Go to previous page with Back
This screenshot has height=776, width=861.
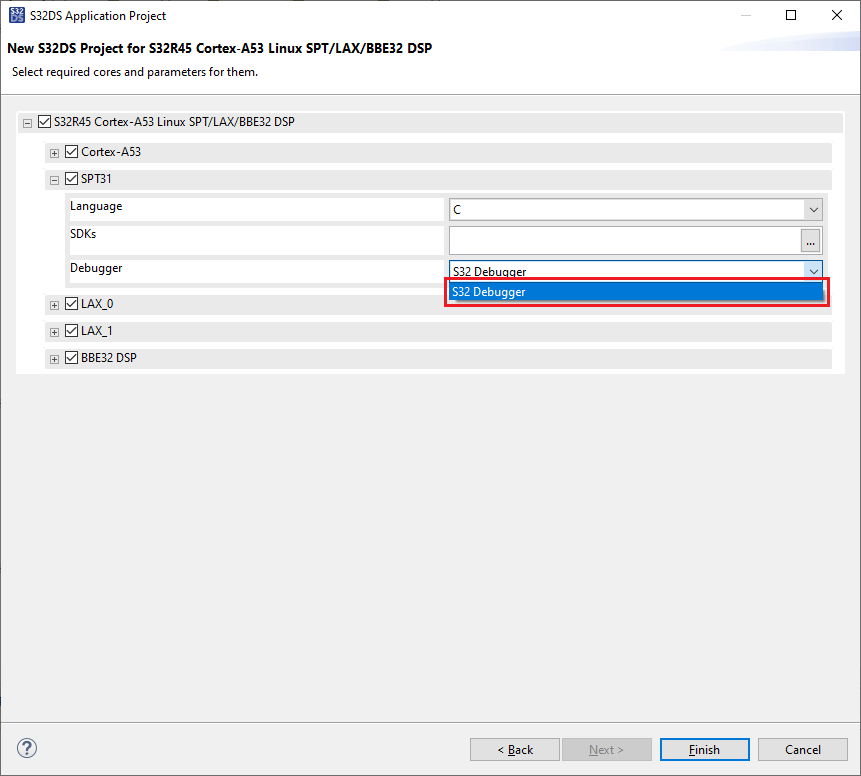click(x=515, y=750)
